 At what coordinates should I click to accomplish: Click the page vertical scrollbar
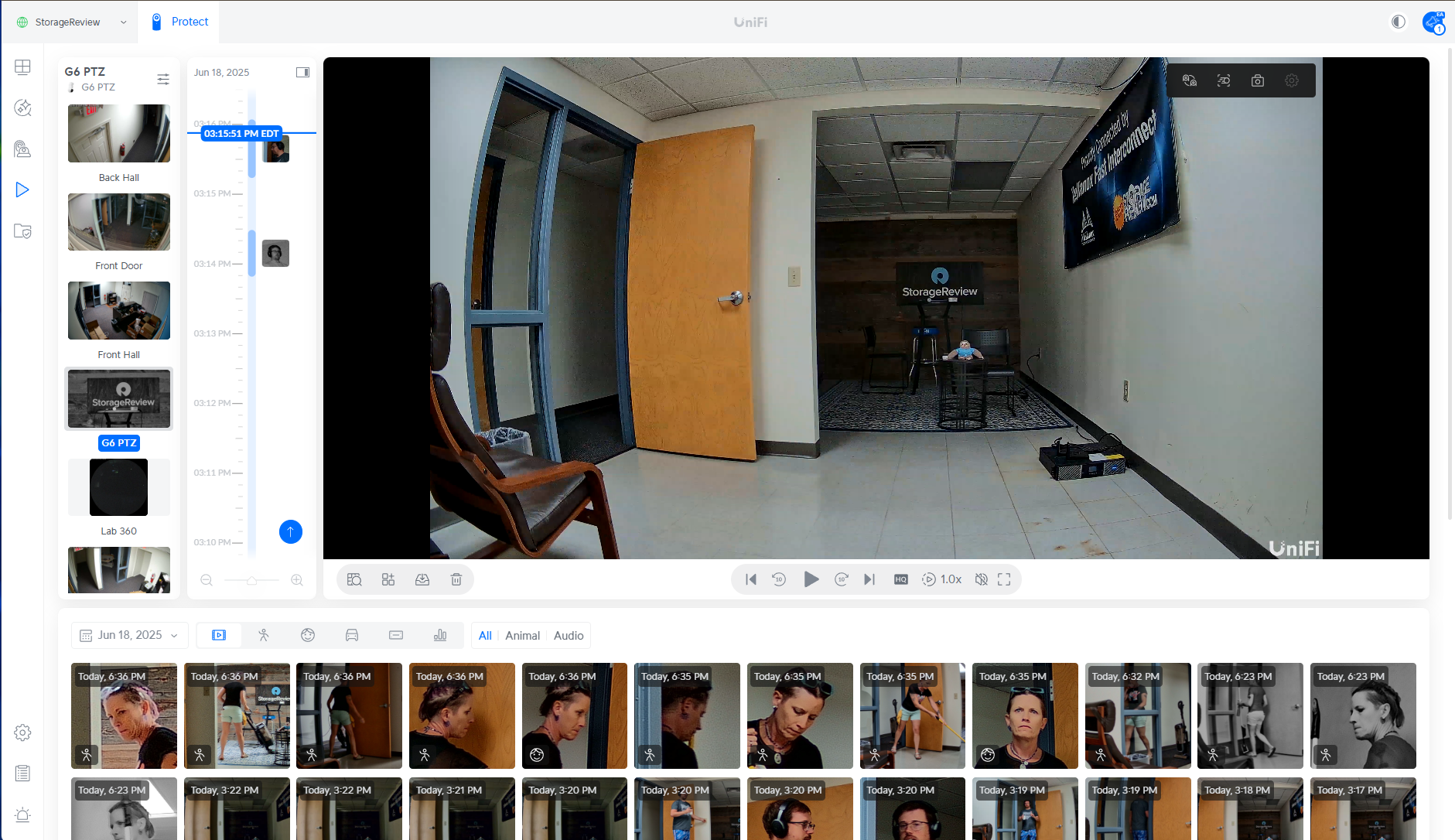[x=1450, y=282]
